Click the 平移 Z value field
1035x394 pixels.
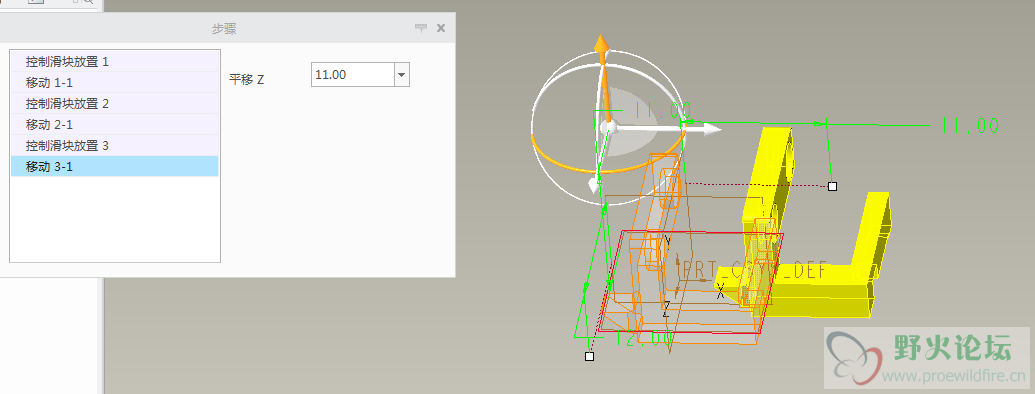(352, 75)
